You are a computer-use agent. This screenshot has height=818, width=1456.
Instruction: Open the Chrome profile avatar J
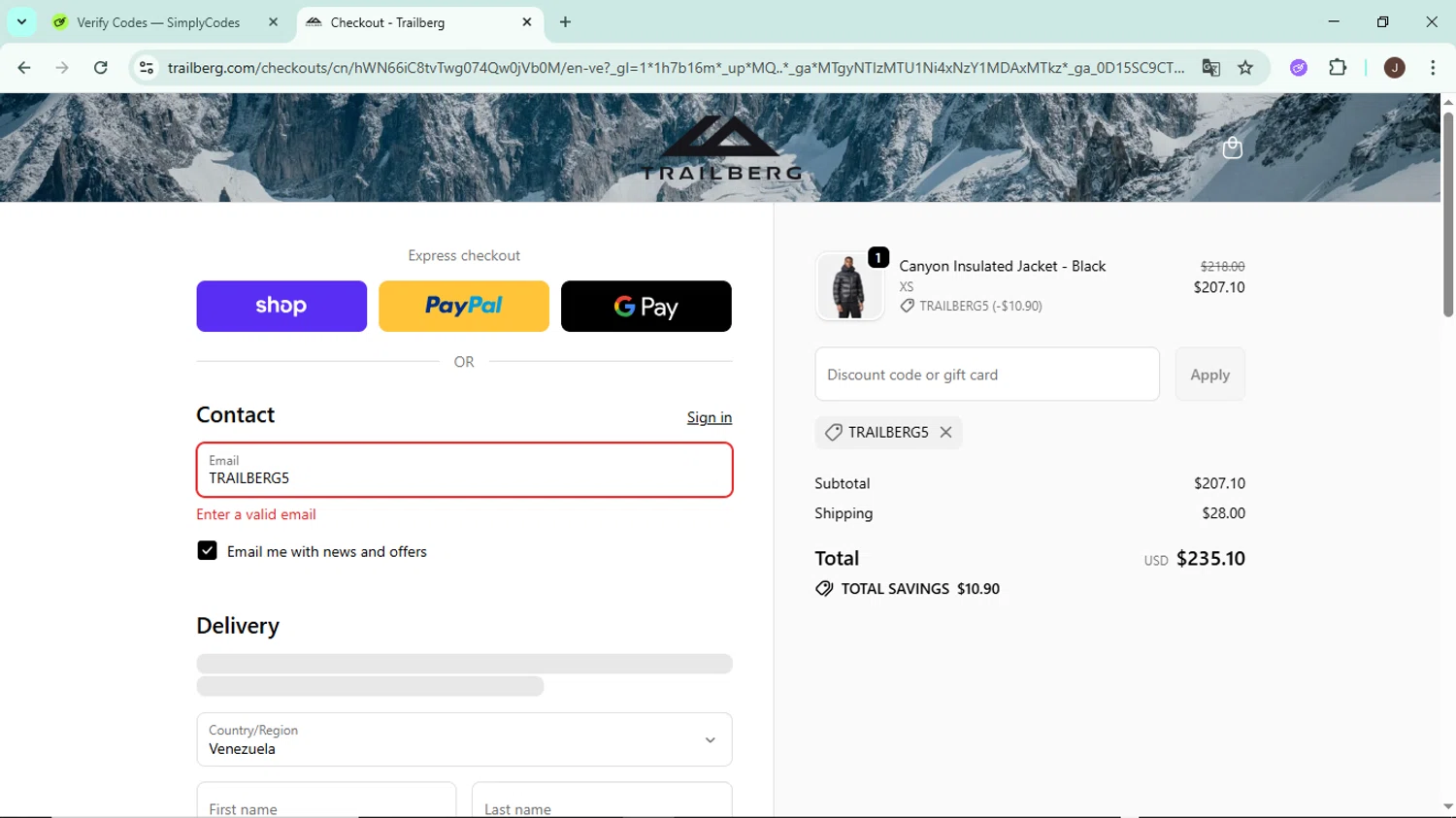click(1394, 68)
